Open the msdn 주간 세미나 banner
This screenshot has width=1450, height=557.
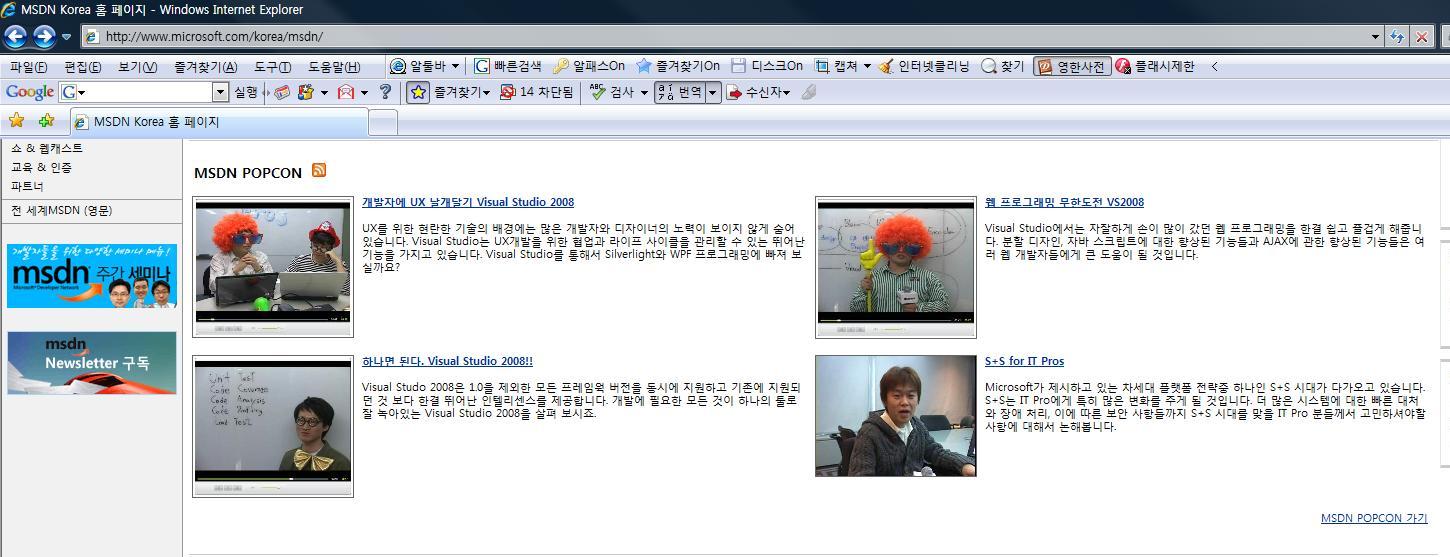[91, 275]
